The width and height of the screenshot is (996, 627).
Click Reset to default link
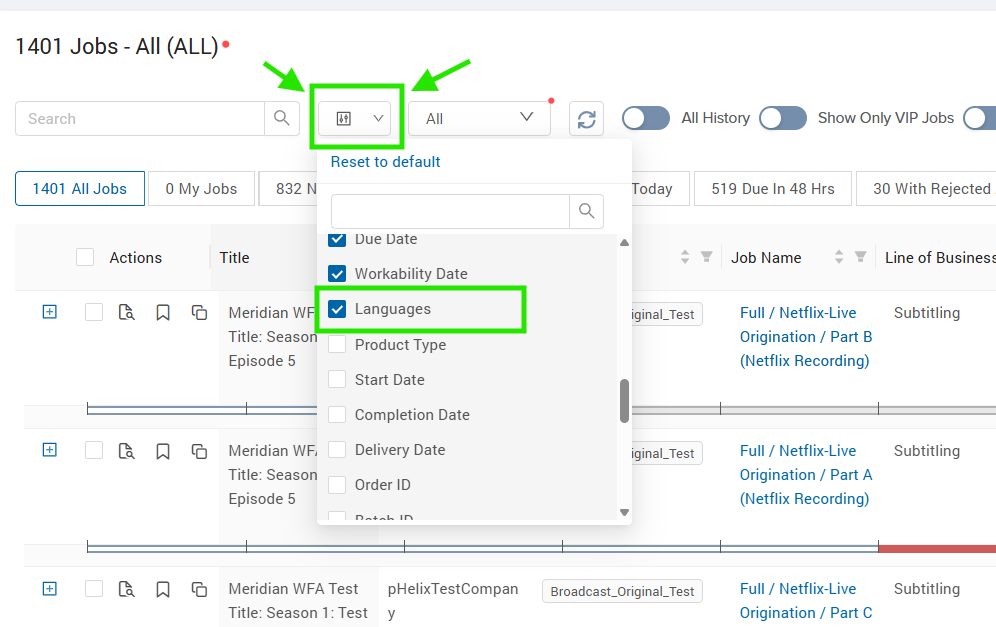coord(385,162)
